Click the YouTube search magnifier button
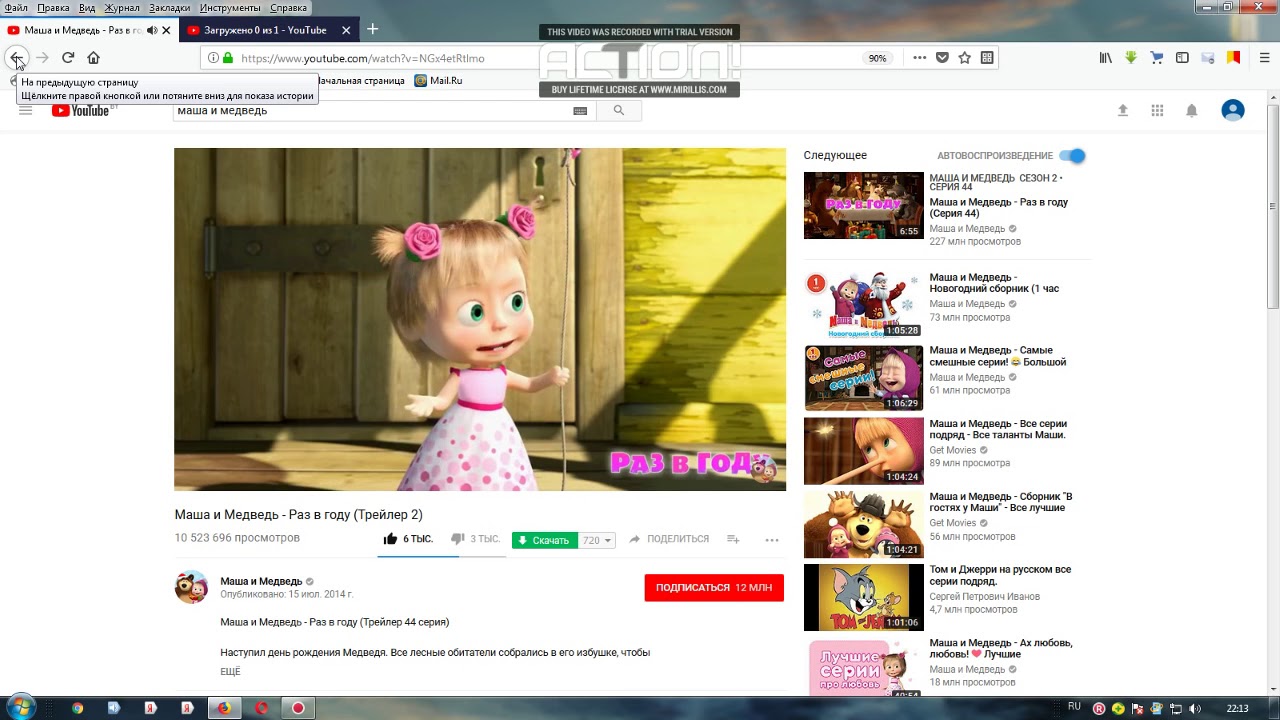Viewport: 1280px width, 720px height. [619, 111]
